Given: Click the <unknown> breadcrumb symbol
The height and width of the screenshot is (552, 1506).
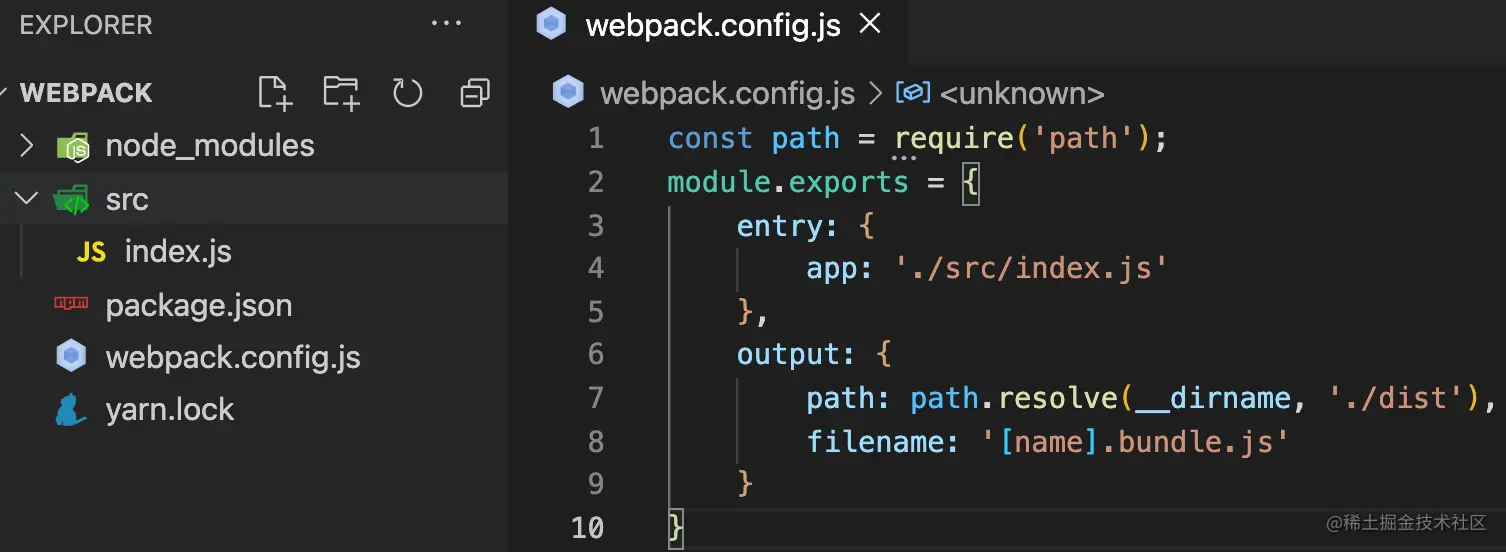Looking at the screenshot, I should (1022, 94).
